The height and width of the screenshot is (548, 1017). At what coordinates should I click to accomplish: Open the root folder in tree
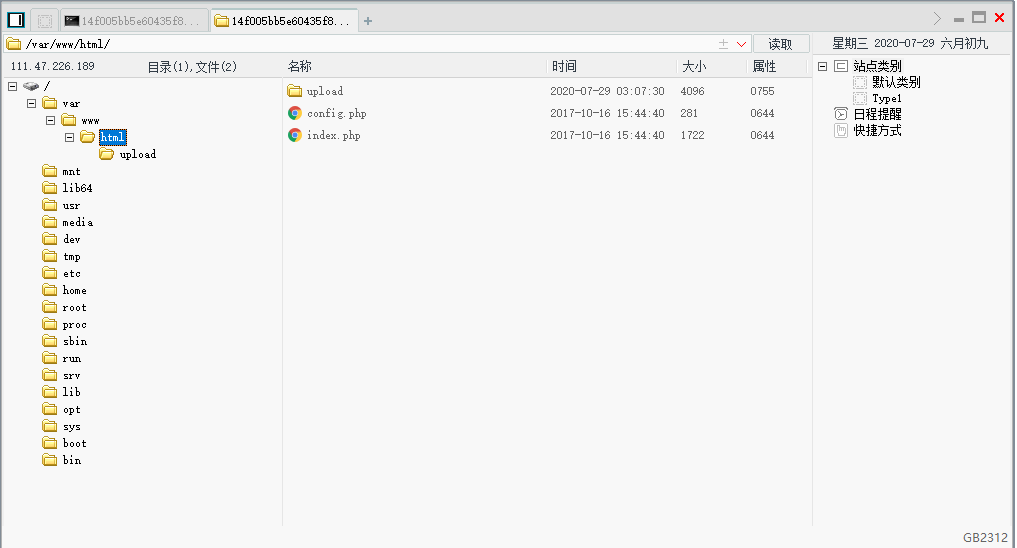pyautogui.click(x=65, y=307)
